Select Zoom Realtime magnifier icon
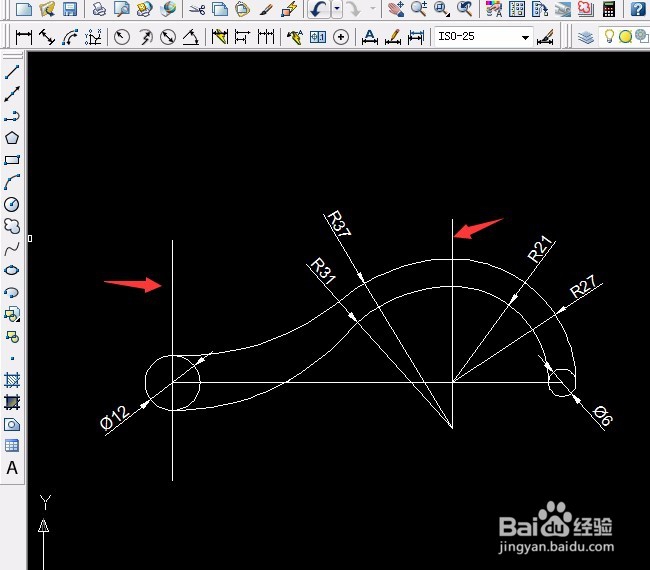 point(419,8)
